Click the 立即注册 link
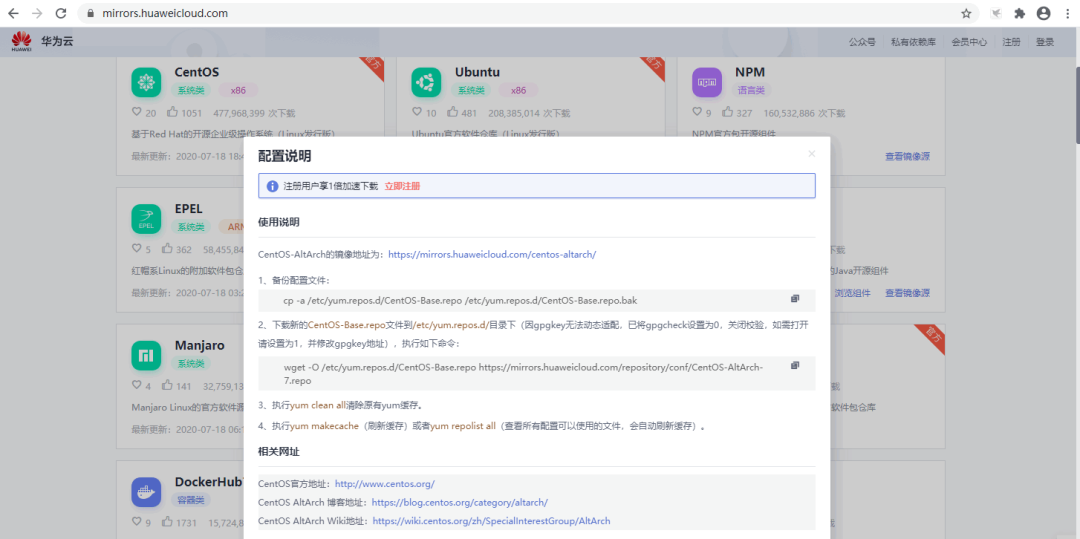1080x539 pixels. [x=402, y=186]
